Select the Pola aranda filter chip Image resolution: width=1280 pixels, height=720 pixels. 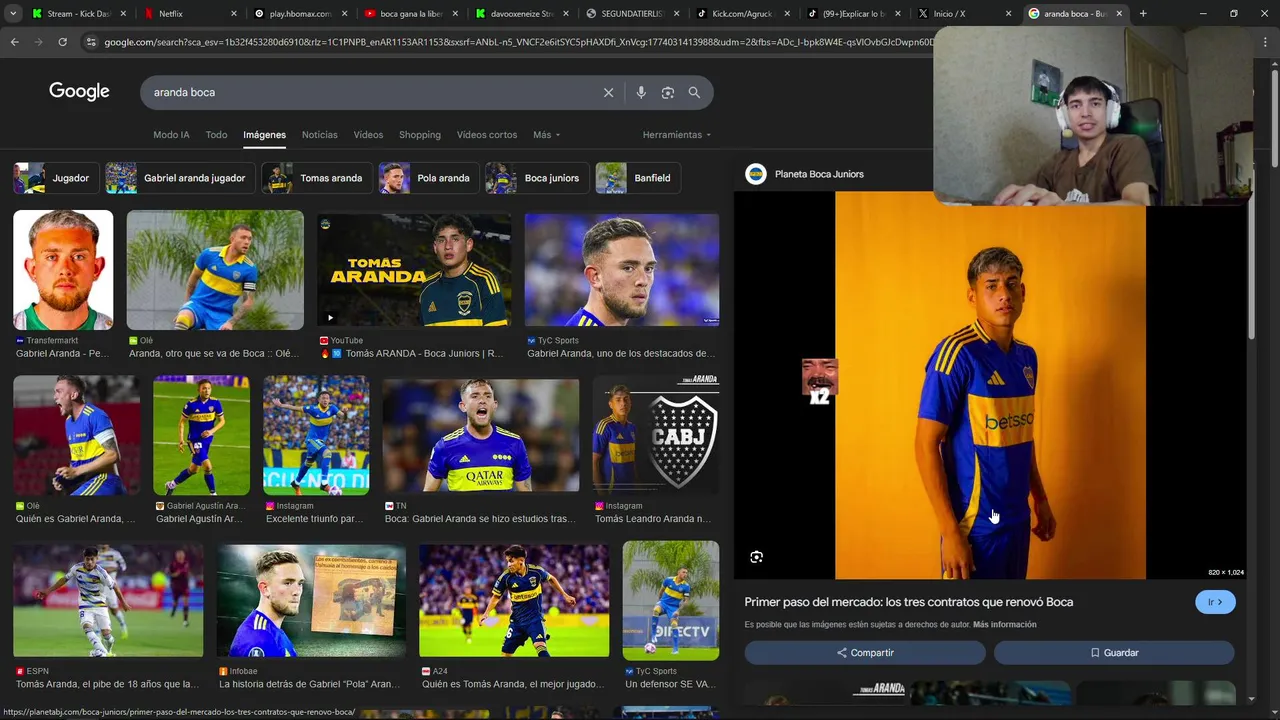429,178
